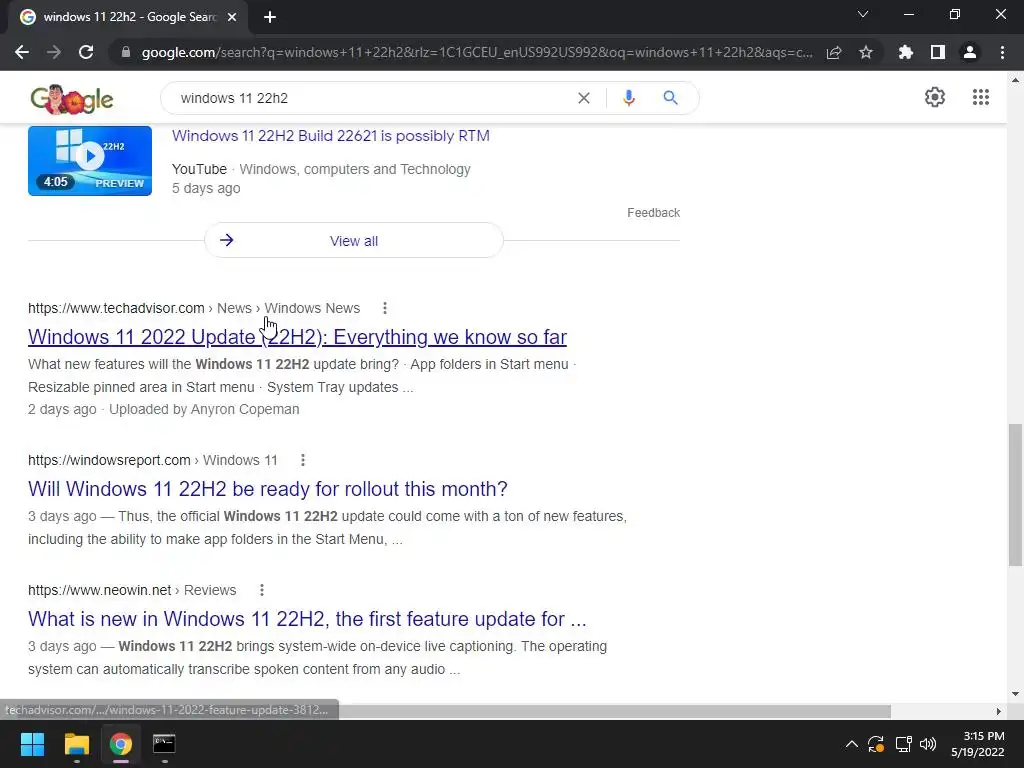Open What is new in Windows 11 22H2 link
The height and width of the screenshot is (768, 1024).
[x=307, y=619]
